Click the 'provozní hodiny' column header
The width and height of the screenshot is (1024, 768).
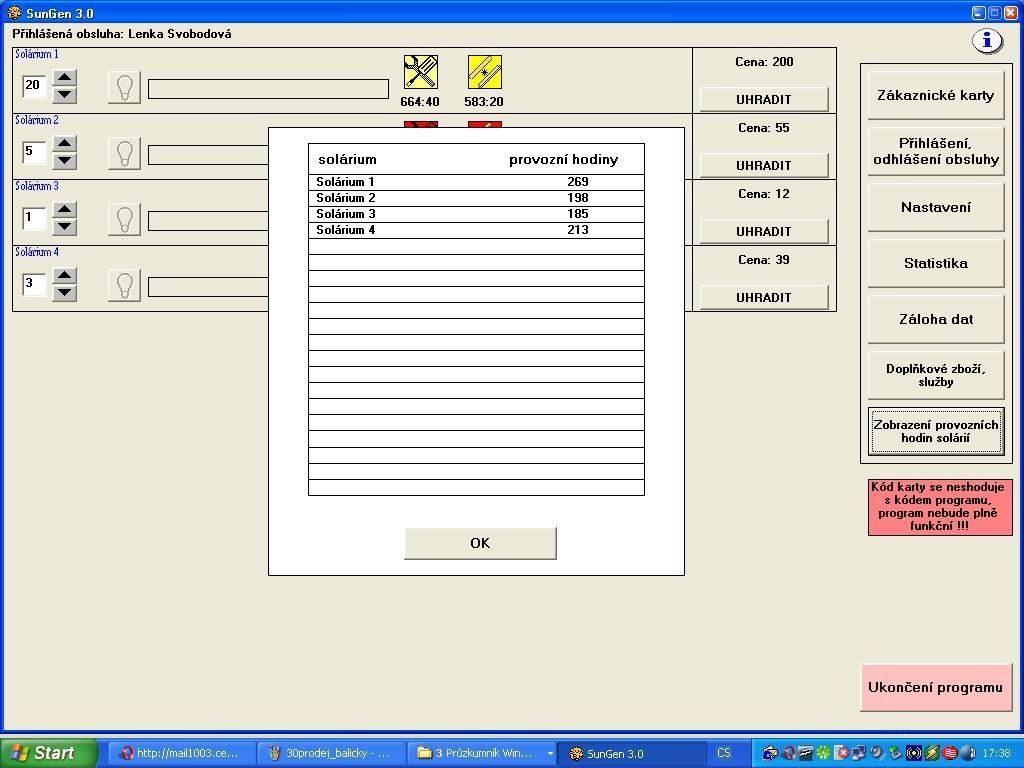pos(563,160)
